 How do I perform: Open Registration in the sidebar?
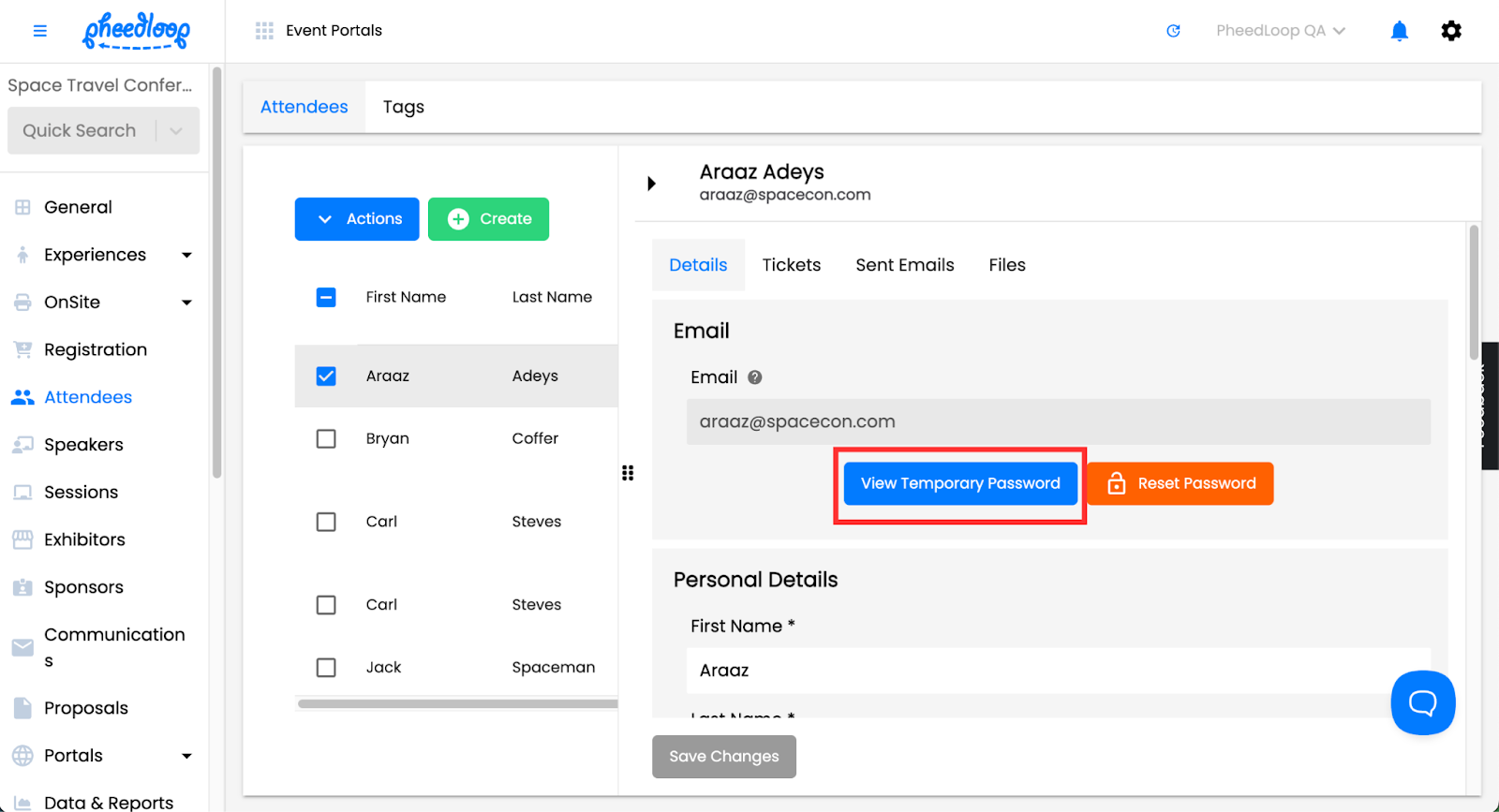tap(96, 350)
